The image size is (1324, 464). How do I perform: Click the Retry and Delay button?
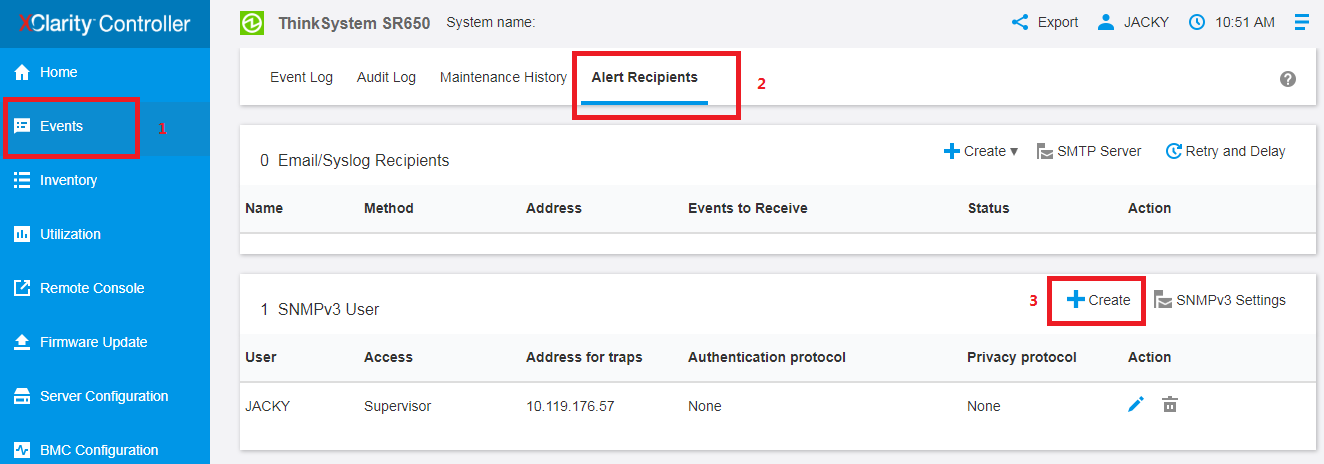point(1225,151)
